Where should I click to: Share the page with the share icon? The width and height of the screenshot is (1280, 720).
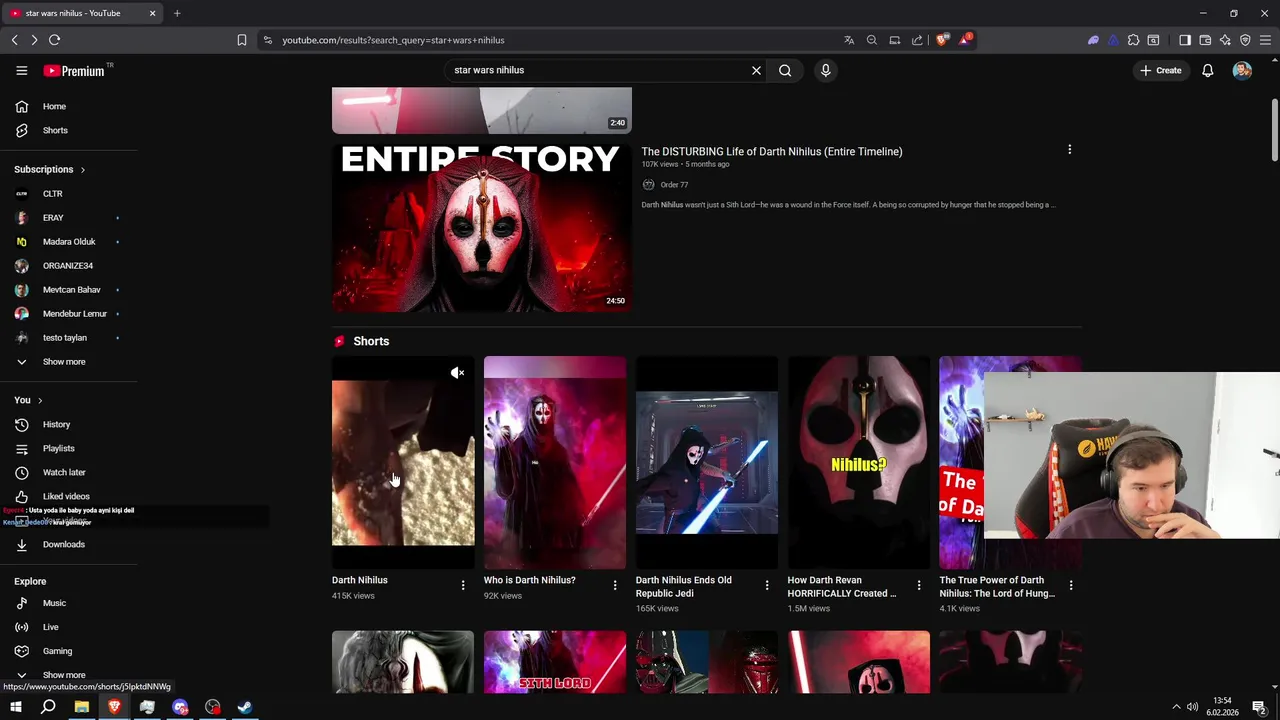[x=917, y=40]
